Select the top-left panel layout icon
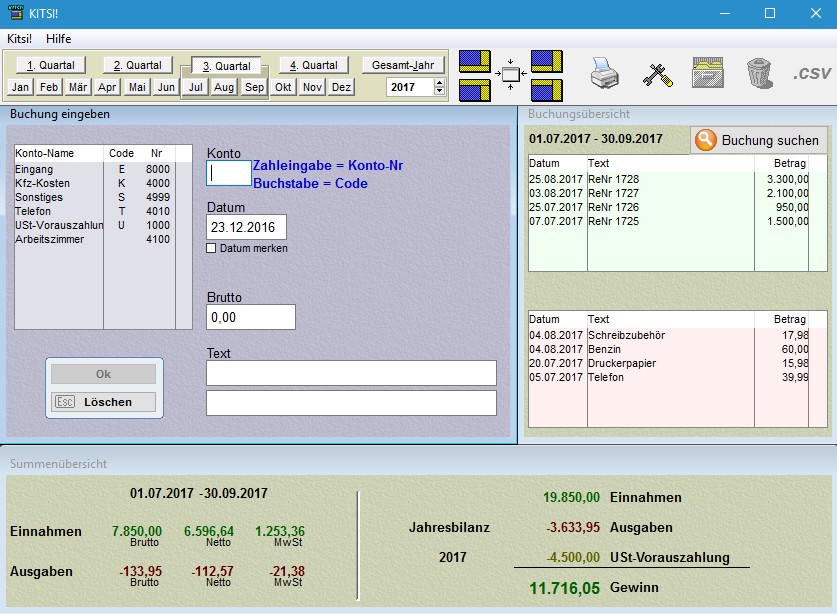 [x=475, y=61]
